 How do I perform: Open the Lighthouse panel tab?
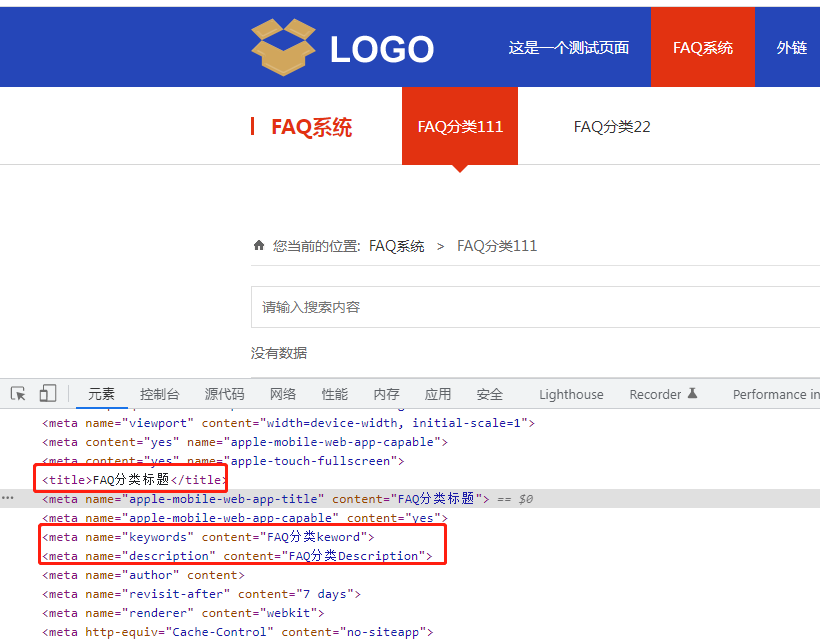tap(571, 394)
